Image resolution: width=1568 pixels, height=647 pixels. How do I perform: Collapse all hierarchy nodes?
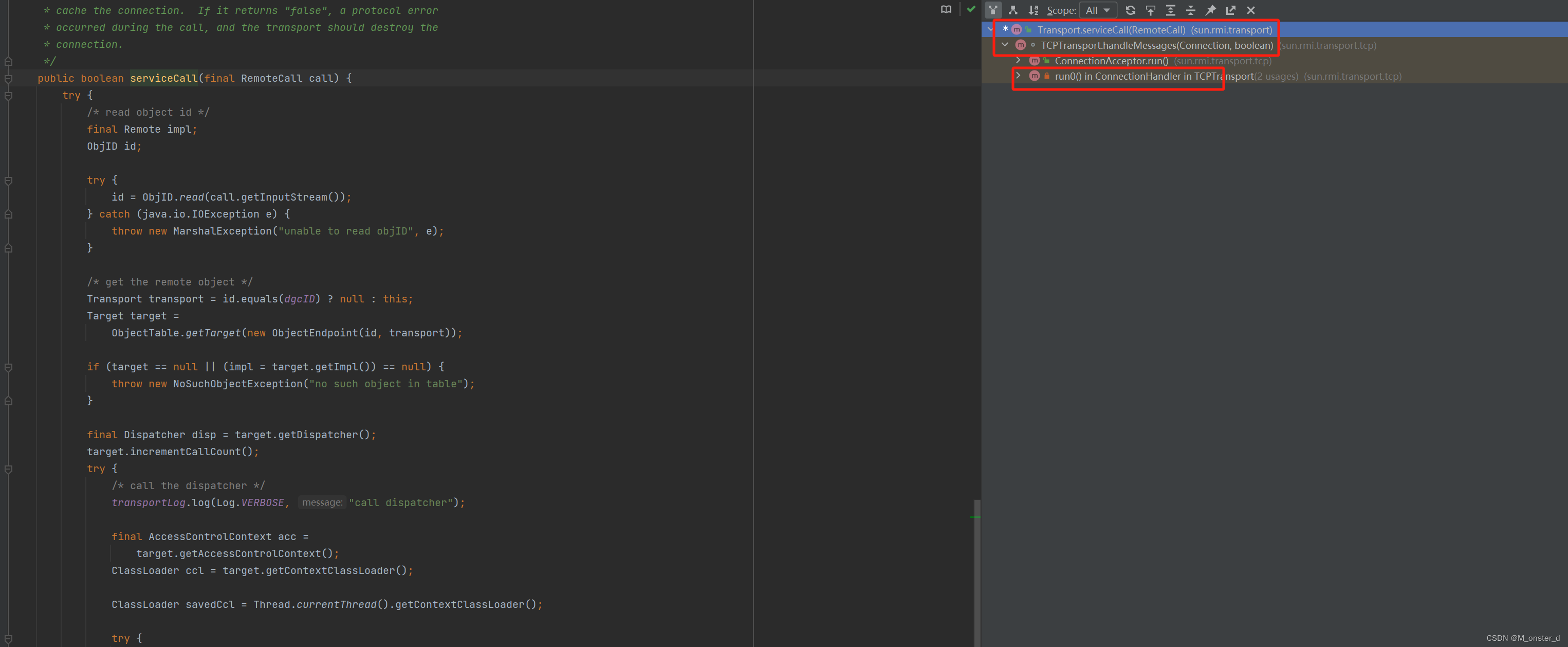pos(1191,10)
